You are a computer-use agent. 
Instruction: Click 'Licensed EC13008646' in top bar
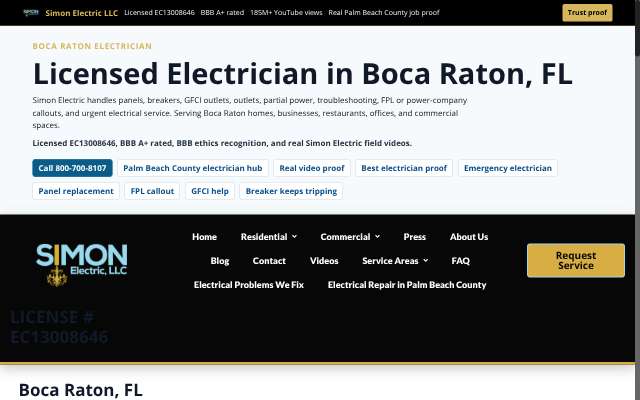click(x=159, y=13)
